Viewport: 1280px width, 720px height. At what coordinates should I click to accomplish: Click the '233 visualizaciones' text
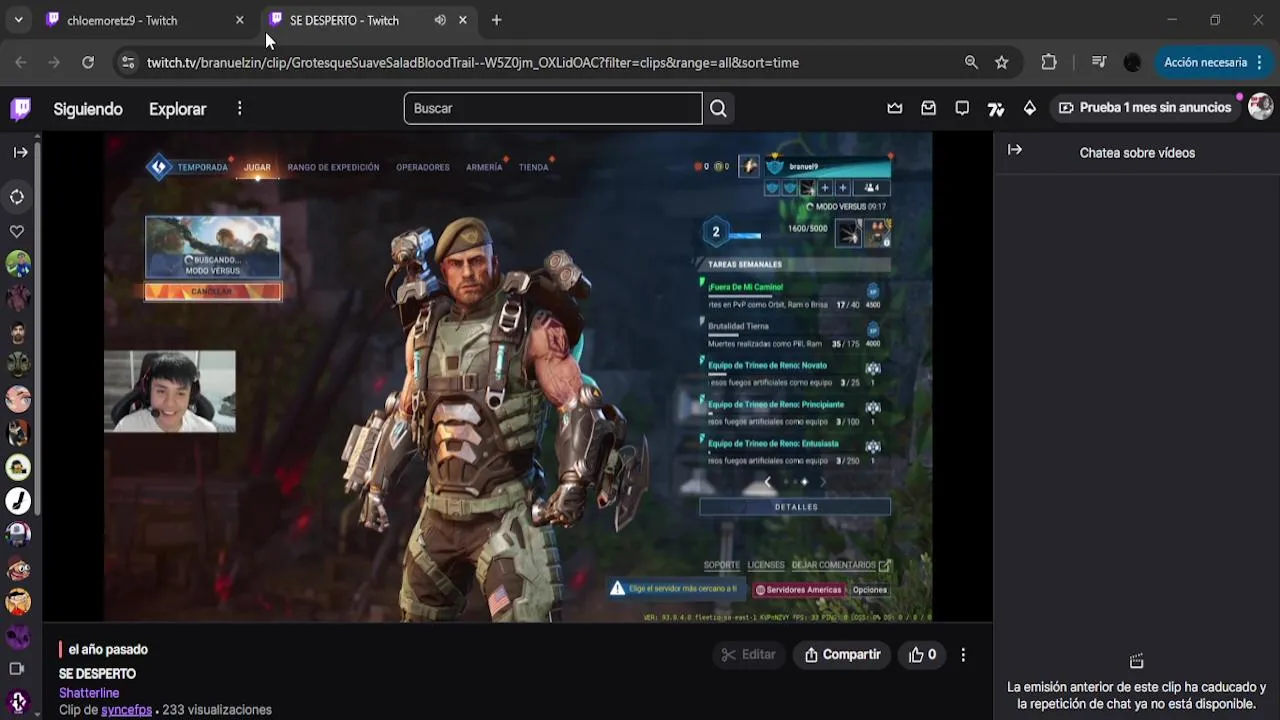pyautogui.click(x=217, y=710)
